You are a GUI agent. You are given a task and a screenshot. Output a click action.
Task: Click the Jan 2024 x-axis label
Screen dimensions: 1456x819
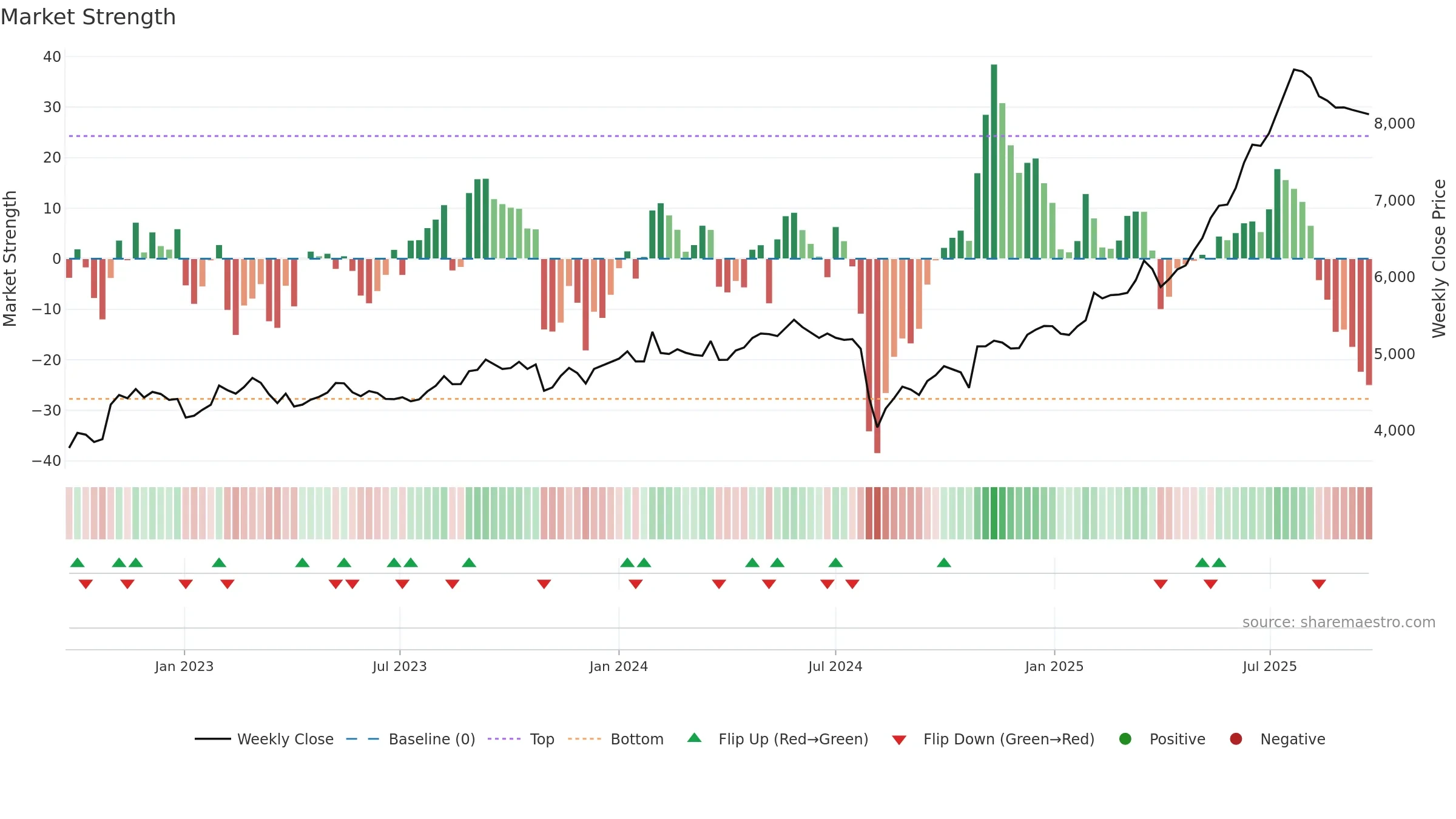click(619, 666)
